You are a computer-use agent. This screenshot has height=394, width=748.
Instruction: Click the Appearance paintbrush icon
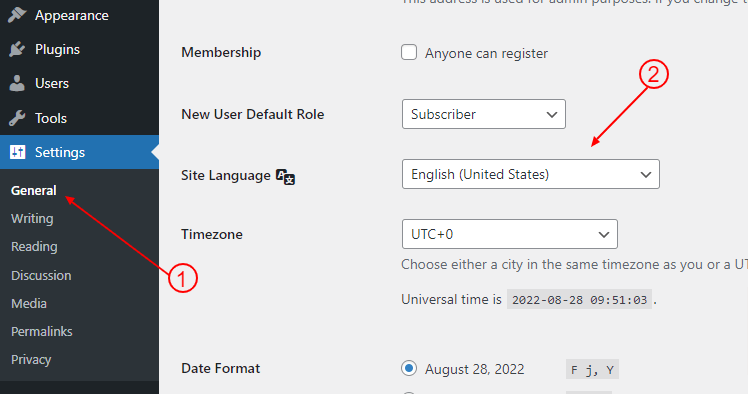17,15
